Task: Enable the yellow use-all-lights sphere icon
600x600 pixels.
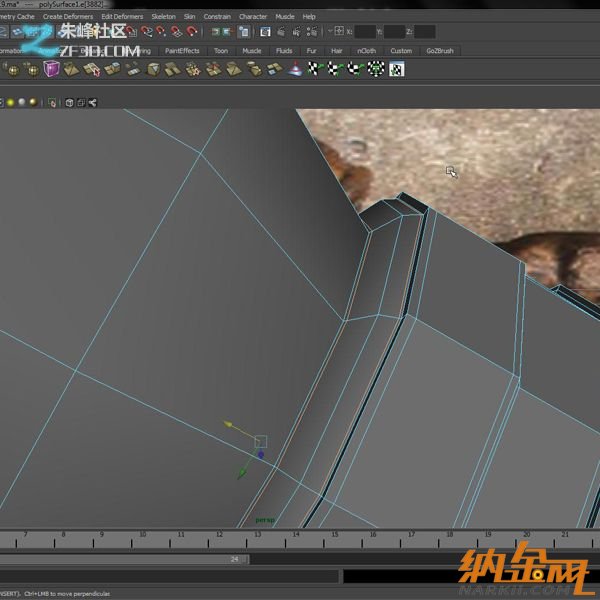Action: coord(10,102)
